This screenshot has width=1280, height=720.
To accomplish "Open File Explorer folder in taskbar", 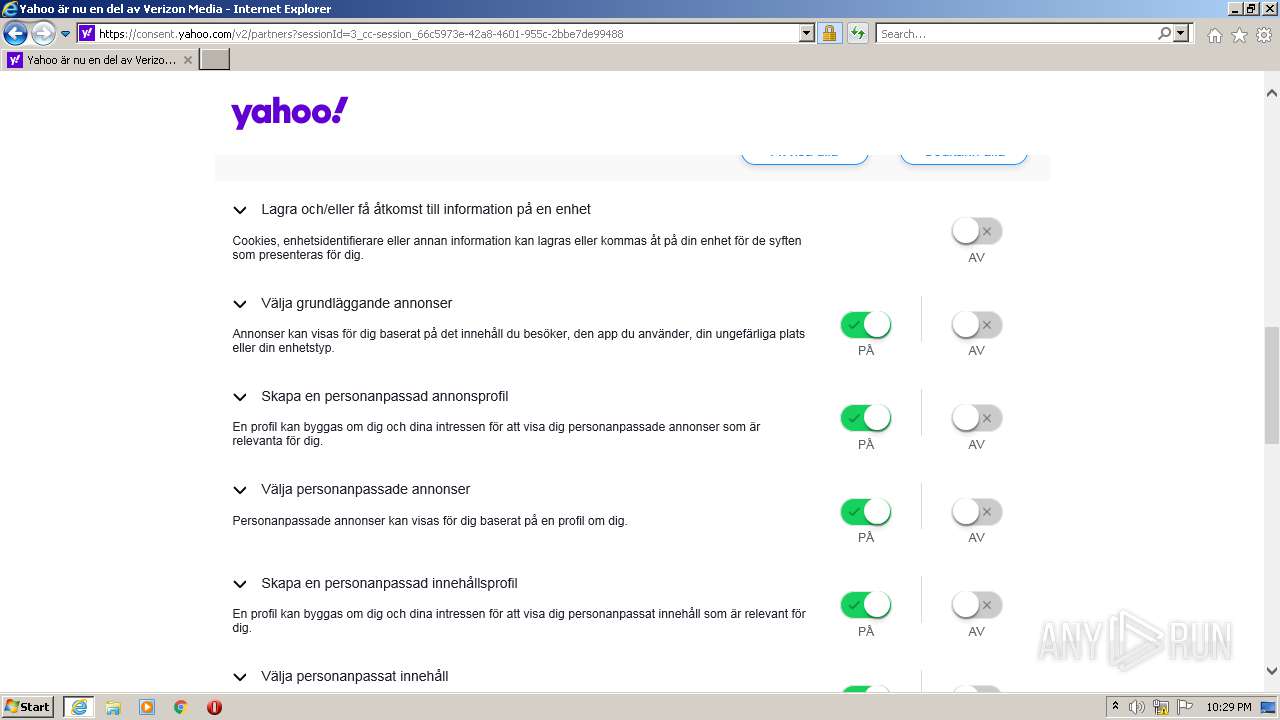I will (x=113, y=707).
